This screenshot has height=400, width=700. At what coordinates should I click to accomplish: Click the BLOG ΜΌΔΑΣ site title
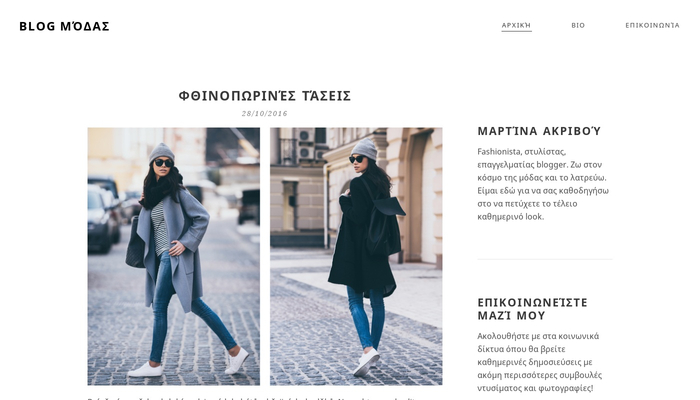pos(64,26)
